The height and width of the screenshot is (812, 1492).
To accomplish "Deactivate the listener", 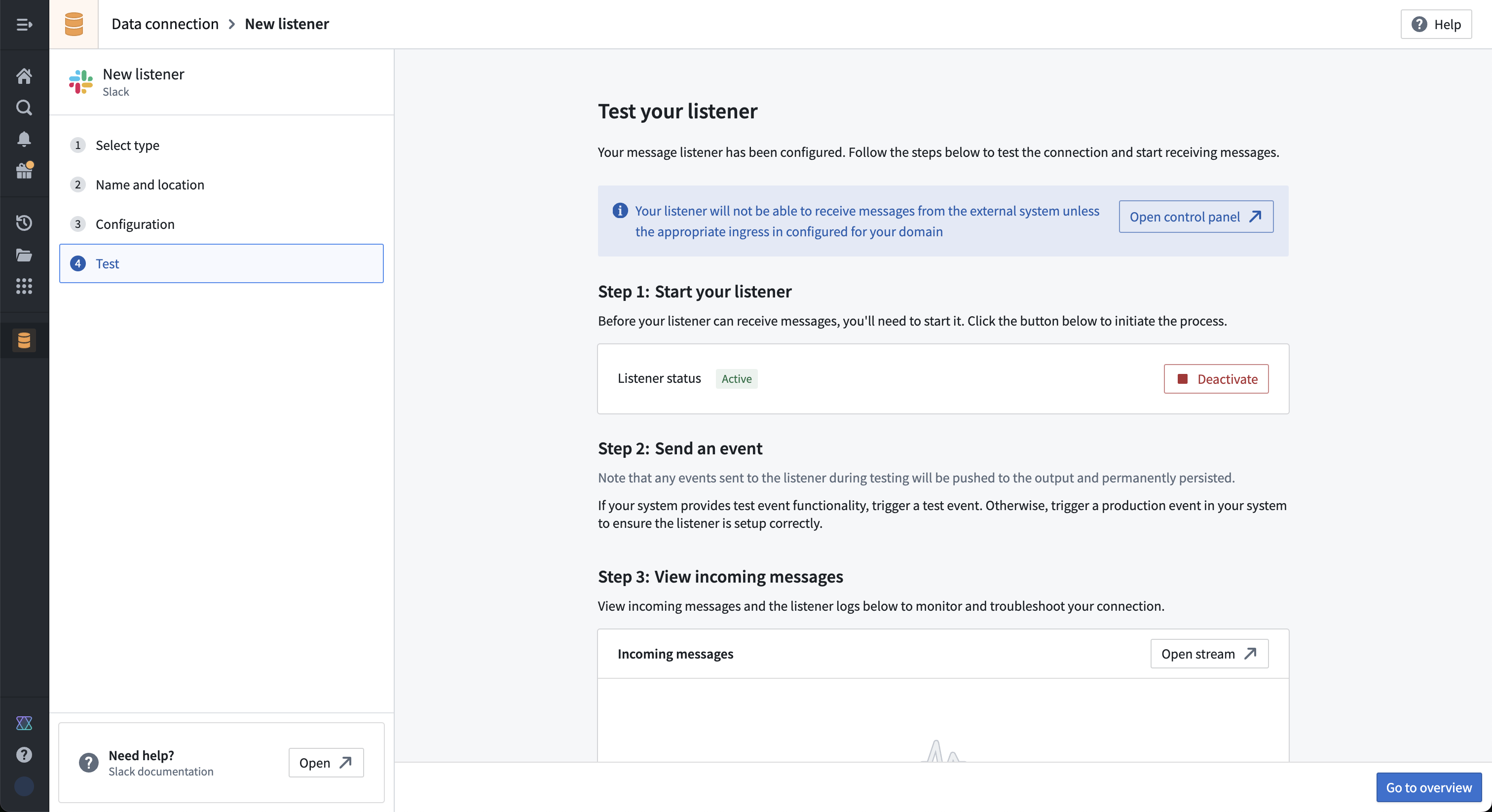I will click(1216, 379).
